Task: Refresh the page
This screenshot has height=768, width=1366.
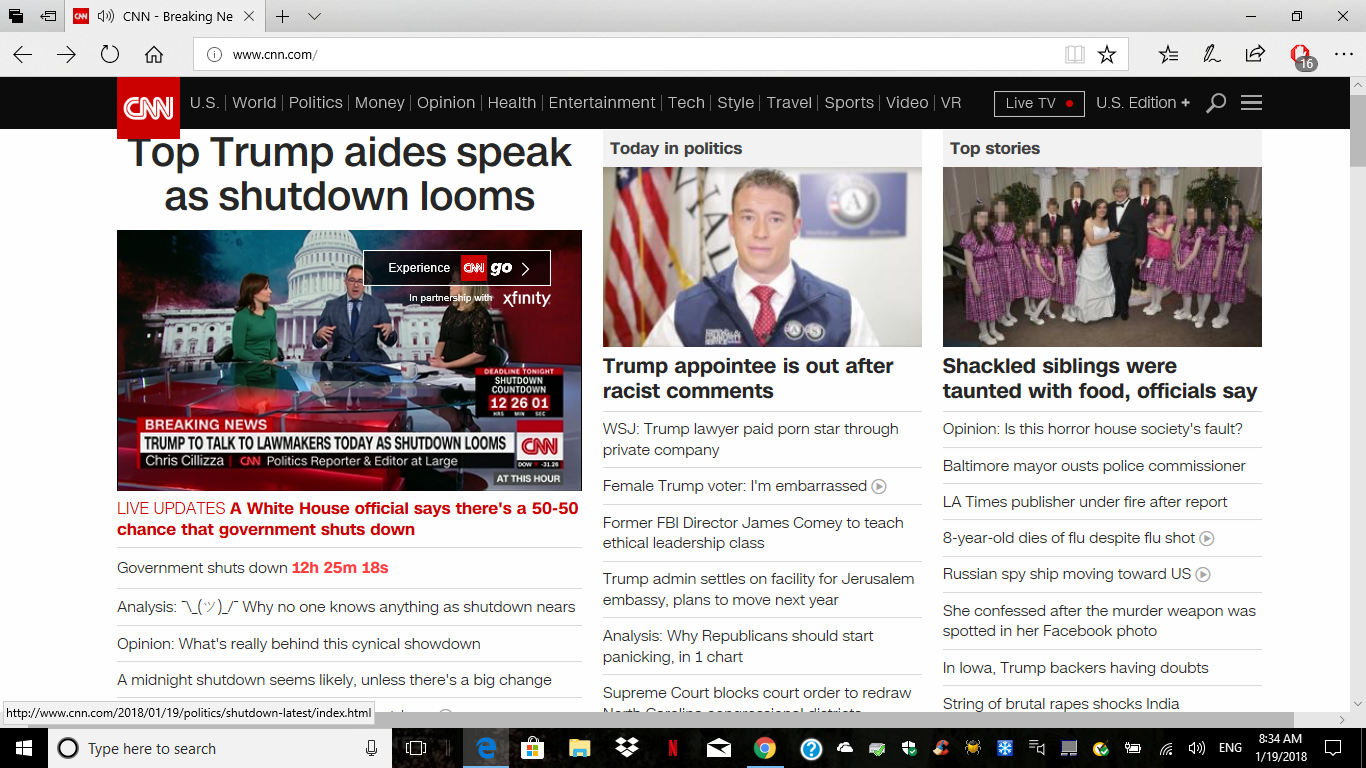Action: coord(110,55)
